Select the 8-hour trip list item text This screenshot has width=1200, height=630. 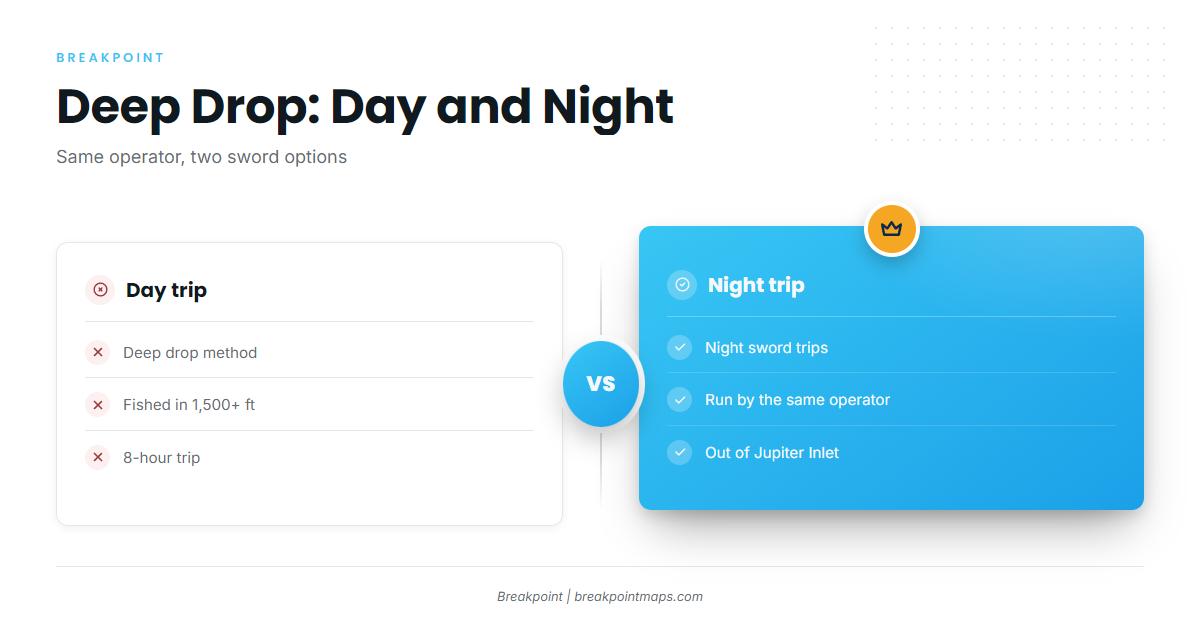tap(161, 458)
